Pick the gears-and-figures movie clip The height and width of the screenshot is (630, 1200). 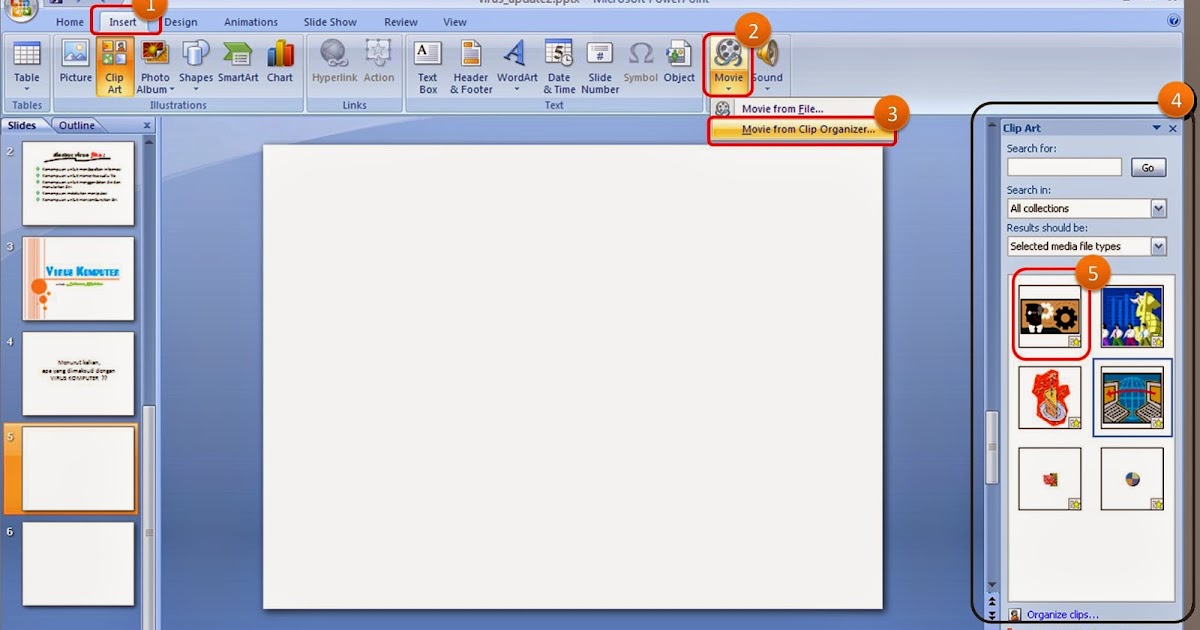click(1050, 316)
